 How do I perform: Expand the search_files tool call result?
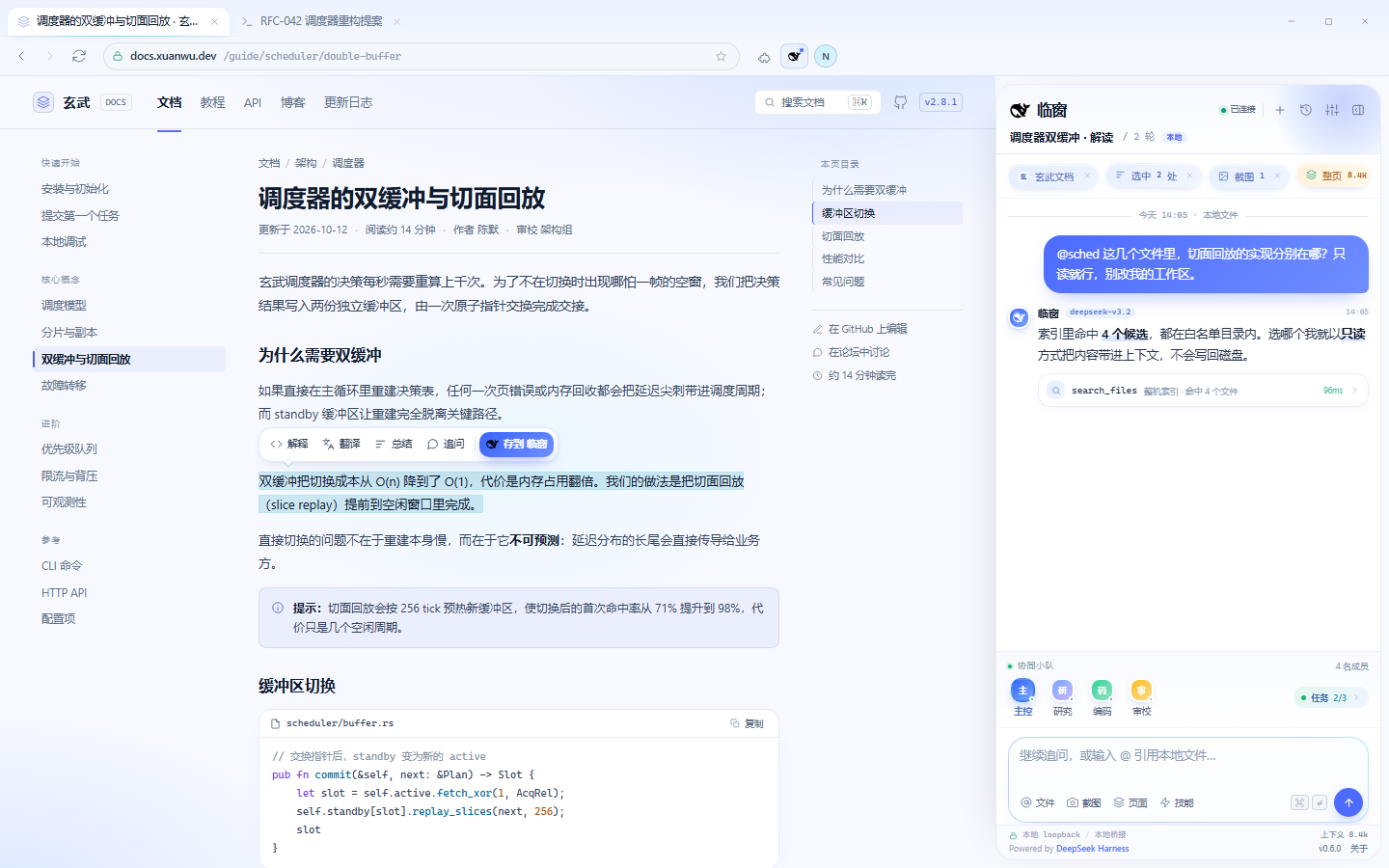(1203, 391)
